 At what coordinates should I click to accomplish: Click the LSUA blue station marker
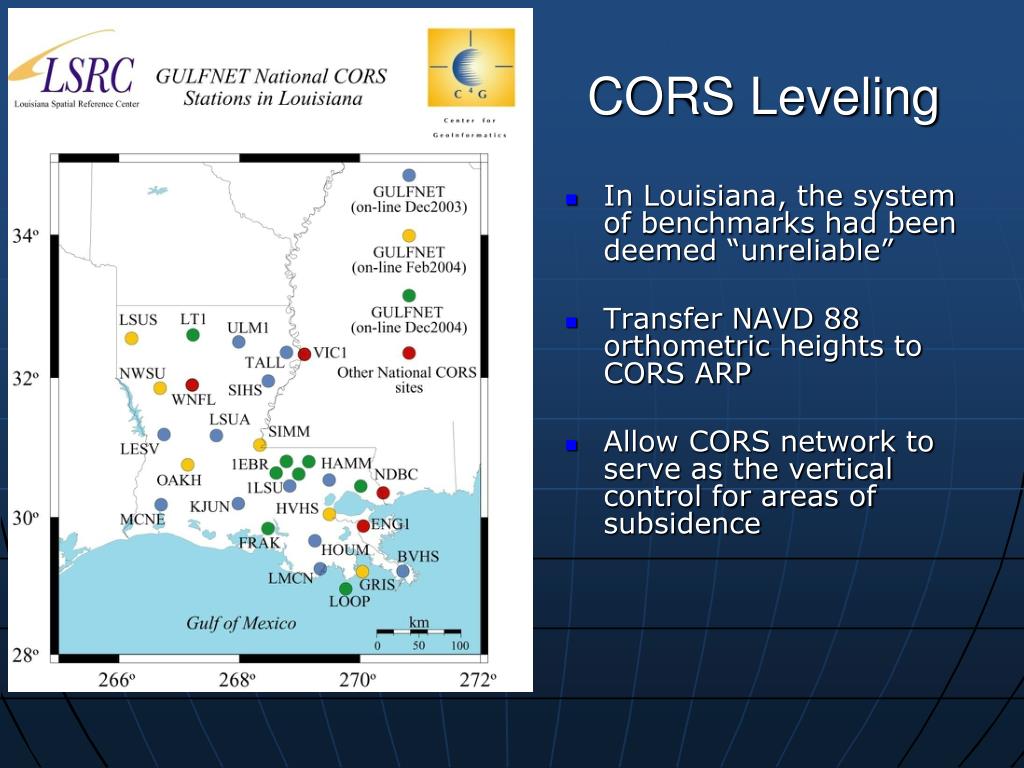pyautogui.click(x=216, y=436)
